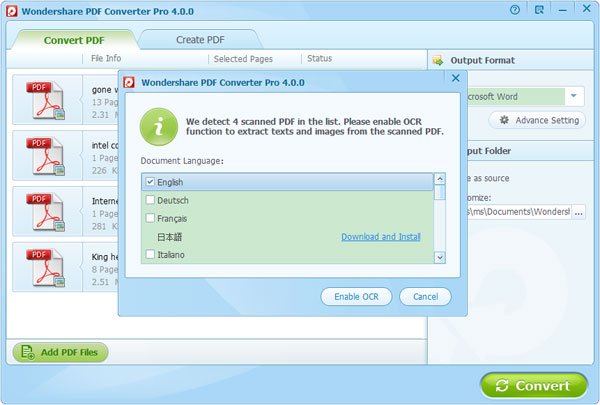Select PDF icon of 'gone' file
Viewport: 600px width, 405px height.
click(x=46, y=100)
